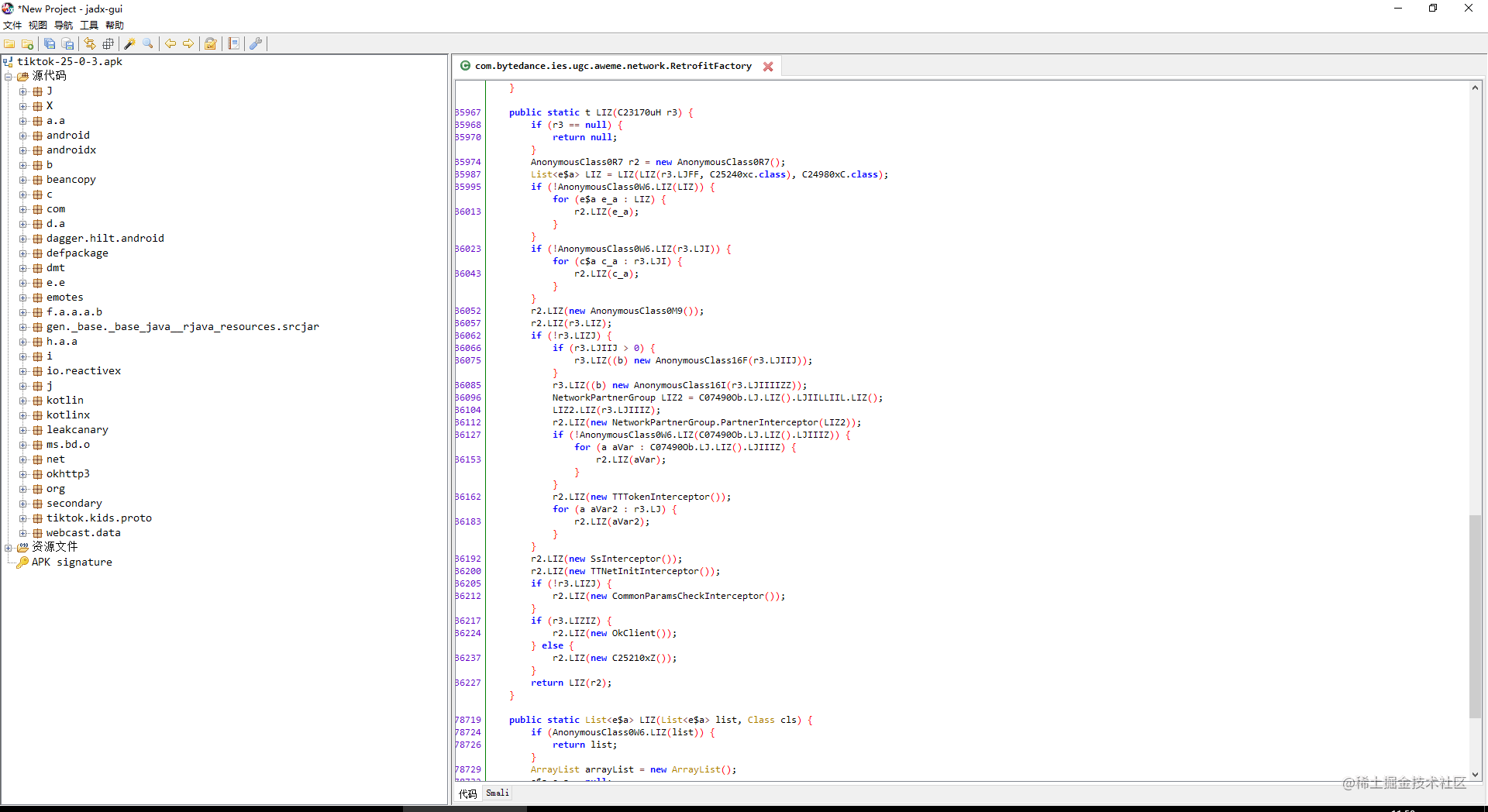Select the gen._base srcjar package row
This screenshot has width=1488, height=812.
182,327
